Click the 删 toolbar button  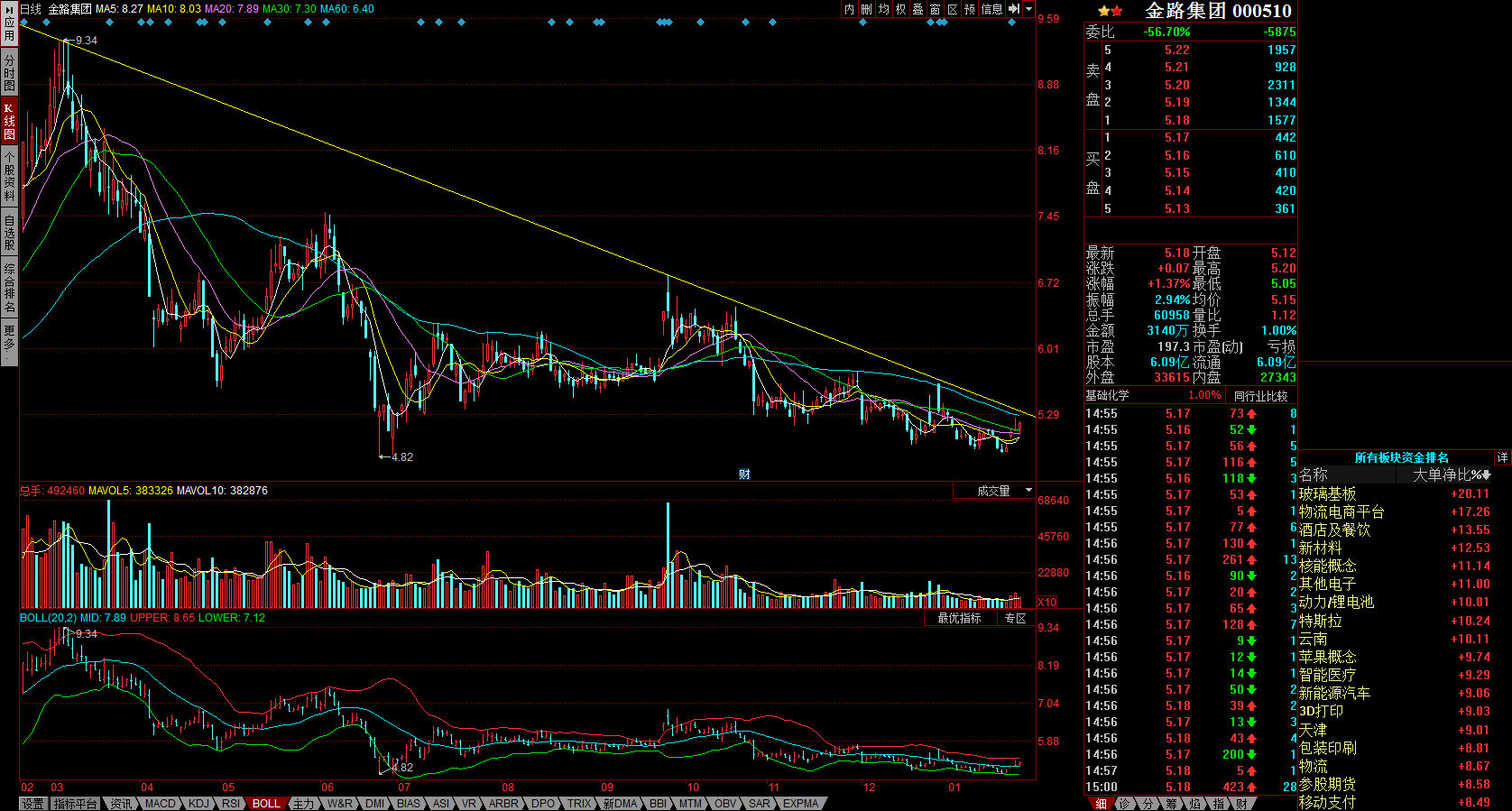tap(866, 9)
